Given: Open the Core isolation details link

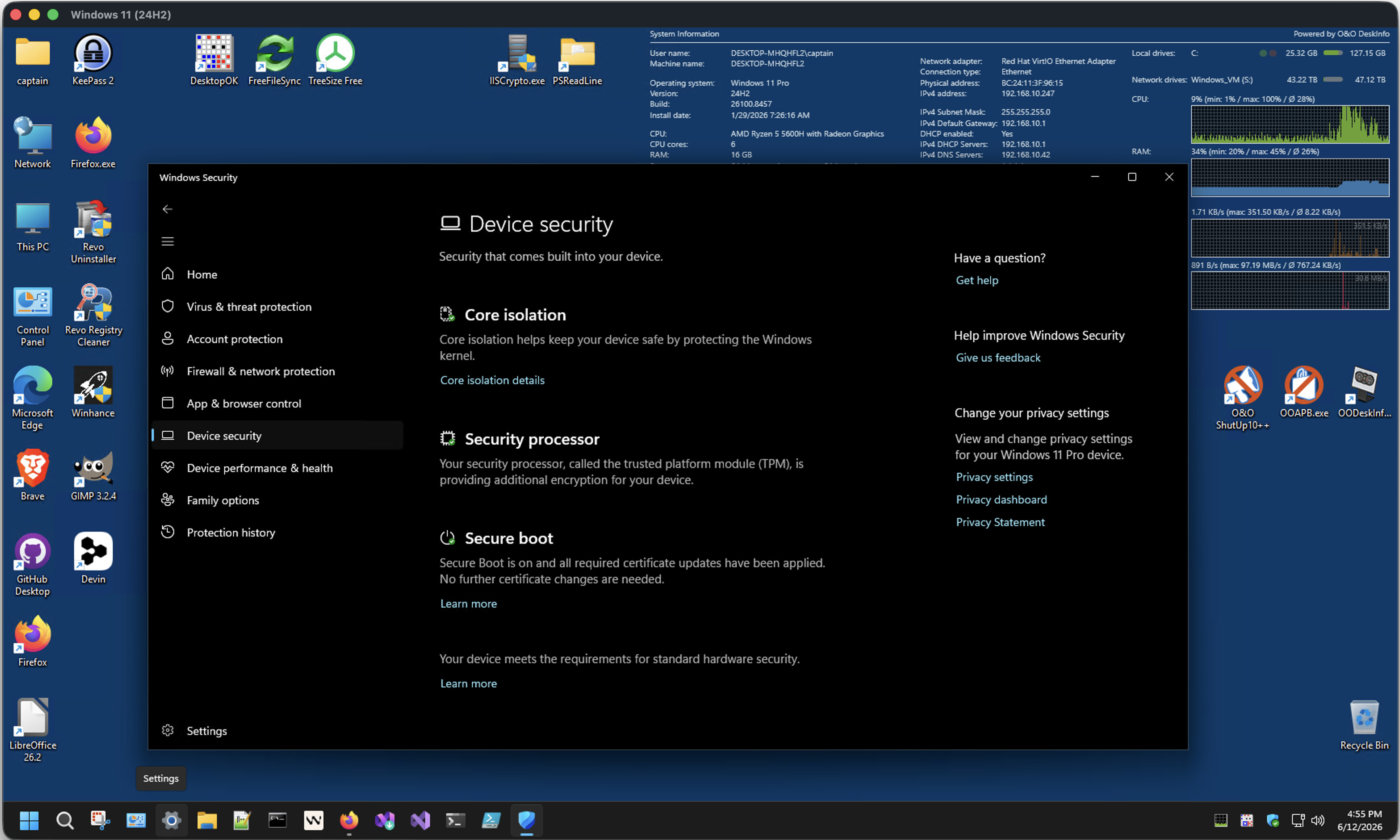Looking at the screenshot, I should [x=492, y=380].
